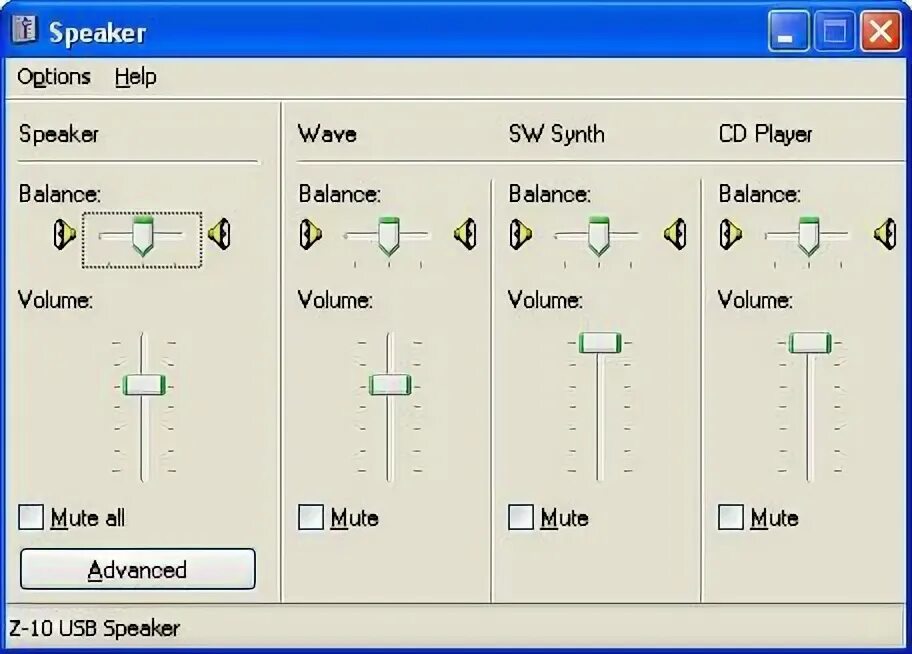Click the Z-10 USB Speaker status text

tap(94, 628)
